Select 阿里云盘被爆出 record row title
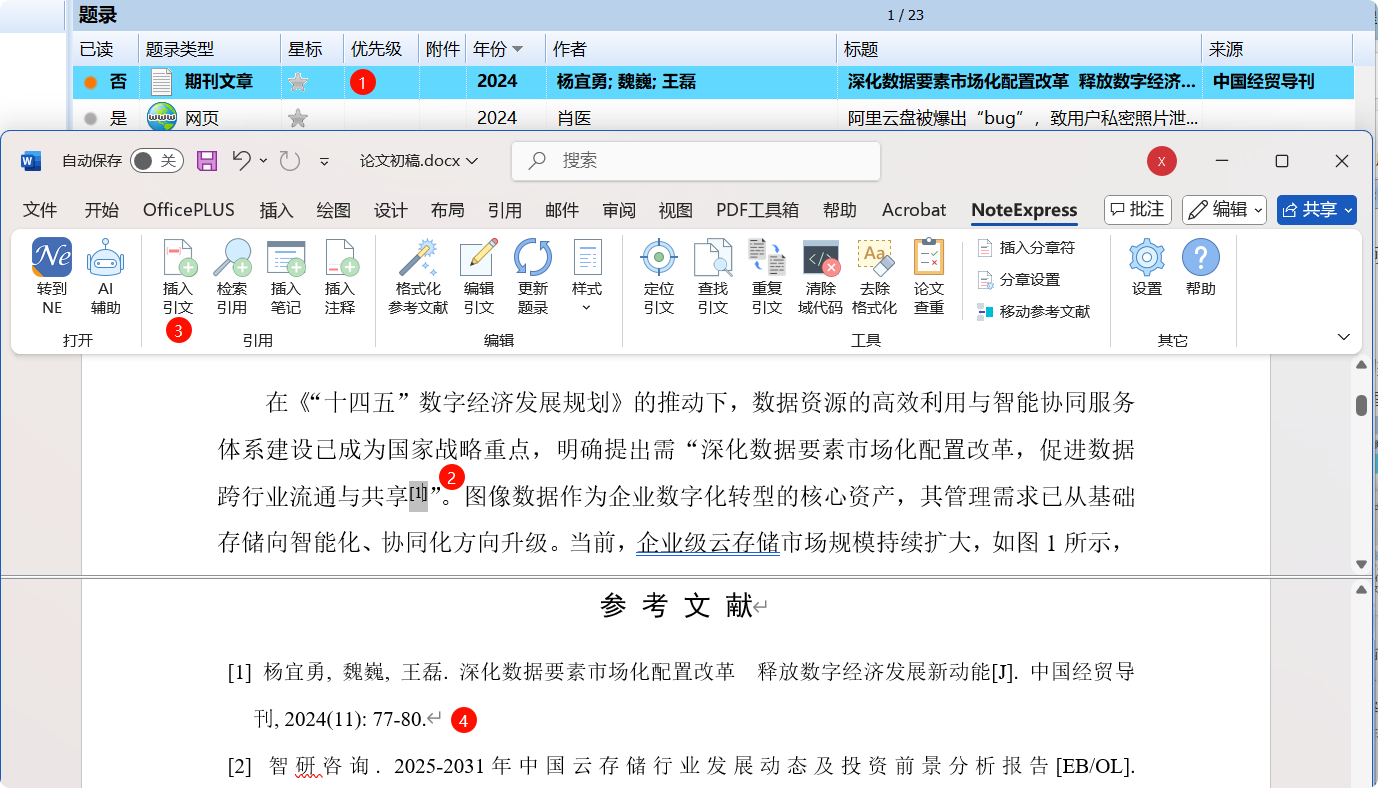 [x=1021, y=118]
